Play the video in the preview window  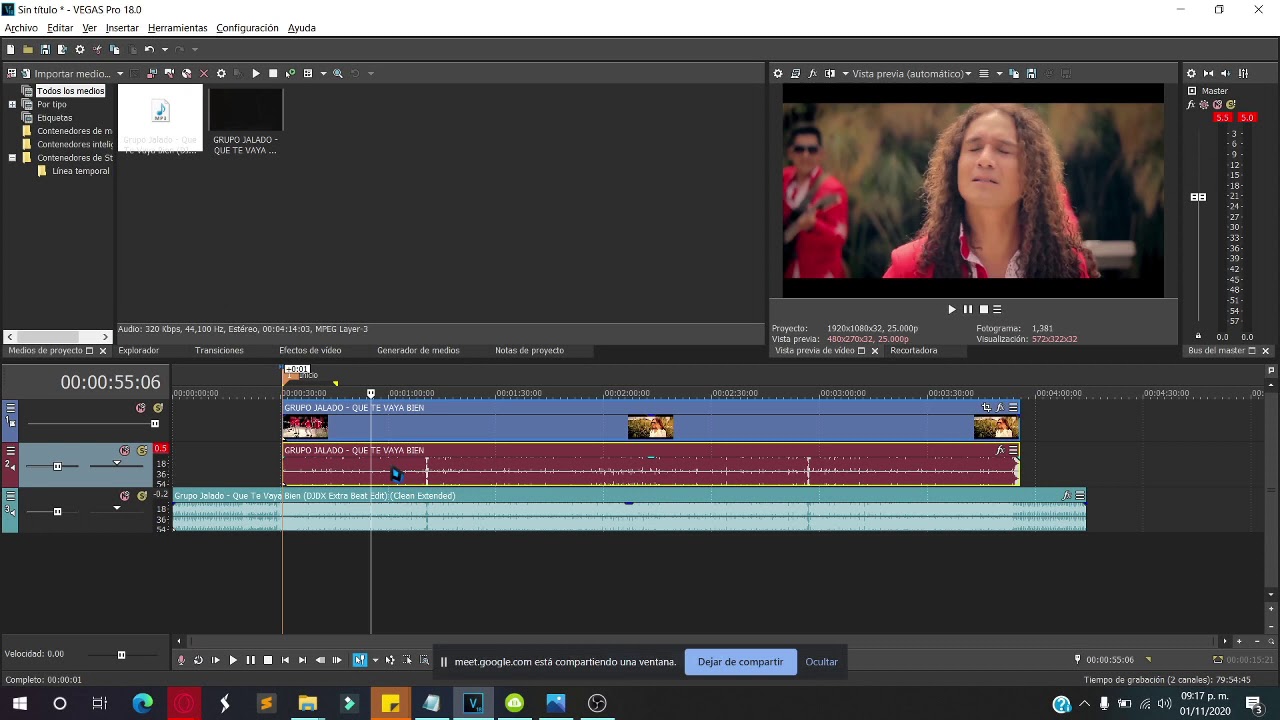[952, 309]
